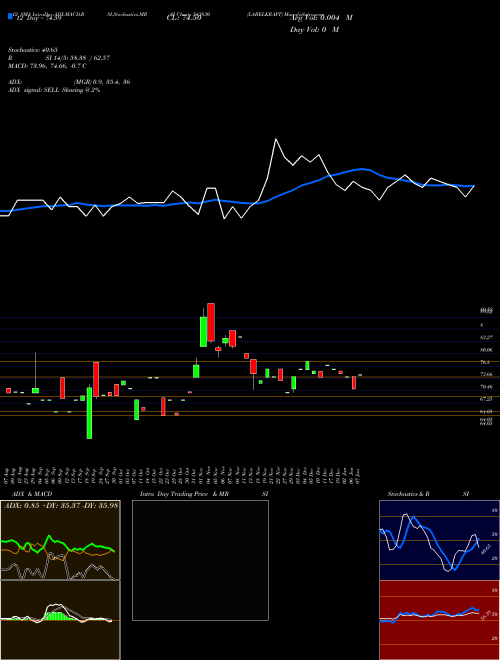
Task: Click the 67.25 price axis label
Action: pos(487,399)
